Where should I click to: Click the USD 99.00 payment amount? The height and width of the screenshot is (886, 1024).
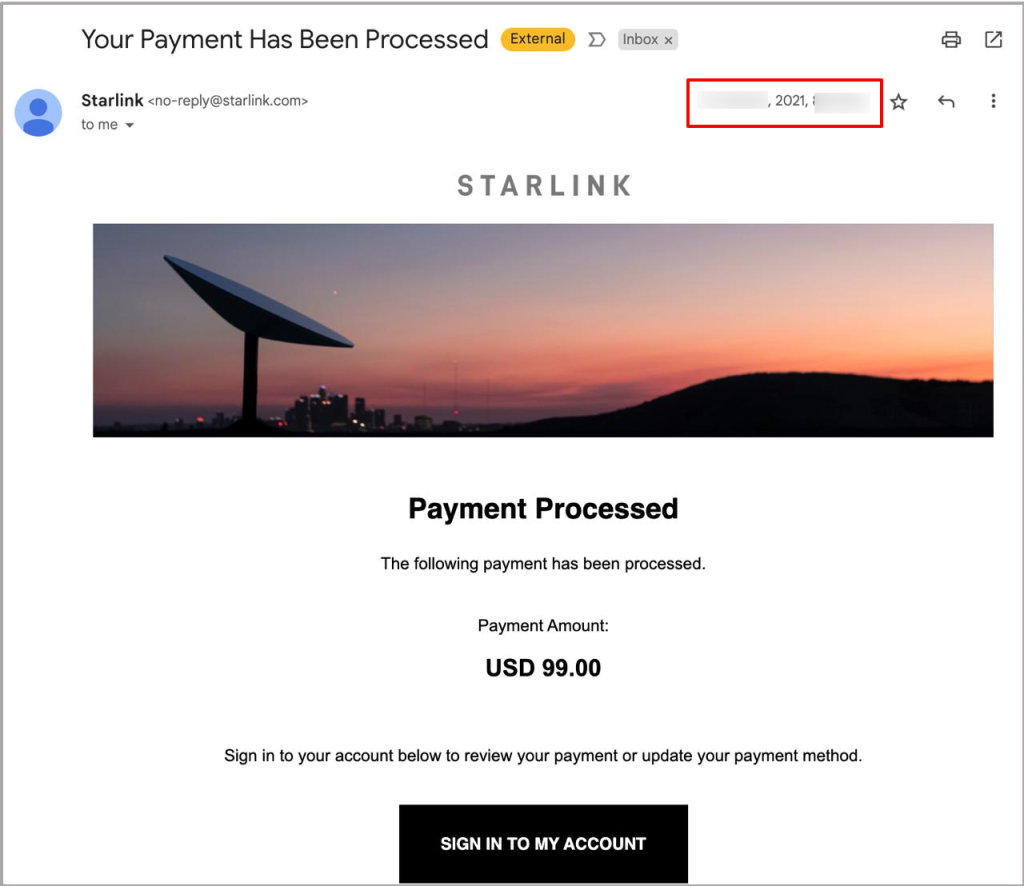coord(543,668)
